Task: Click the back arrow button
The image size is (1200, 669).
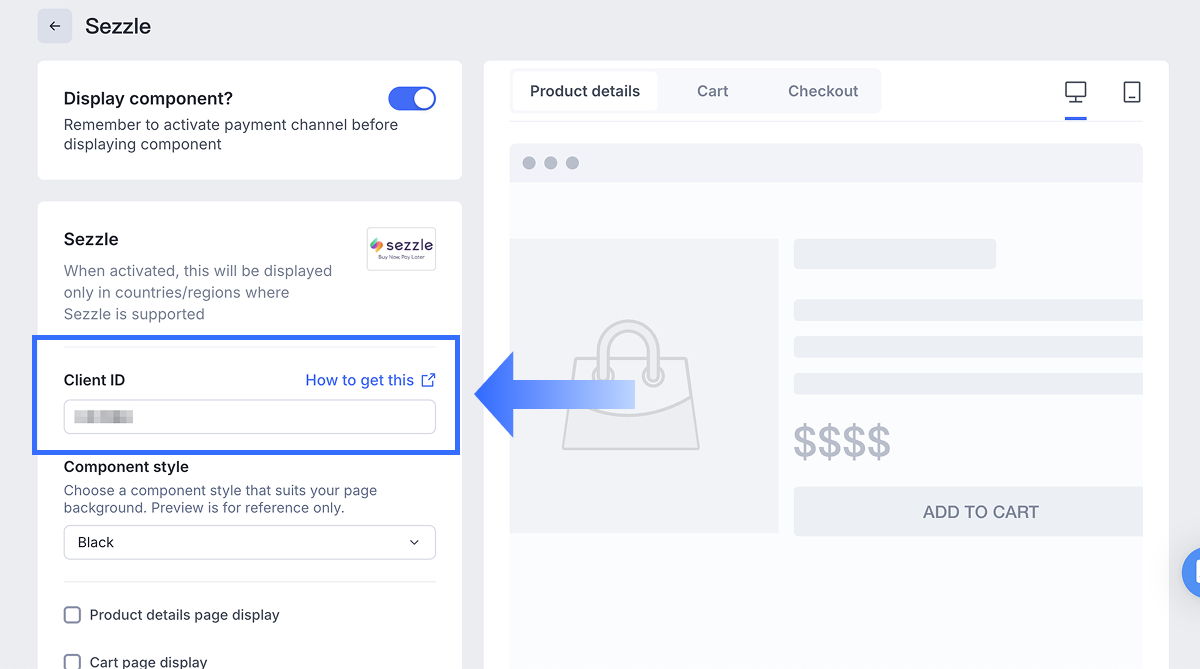Action: (55, 26)
